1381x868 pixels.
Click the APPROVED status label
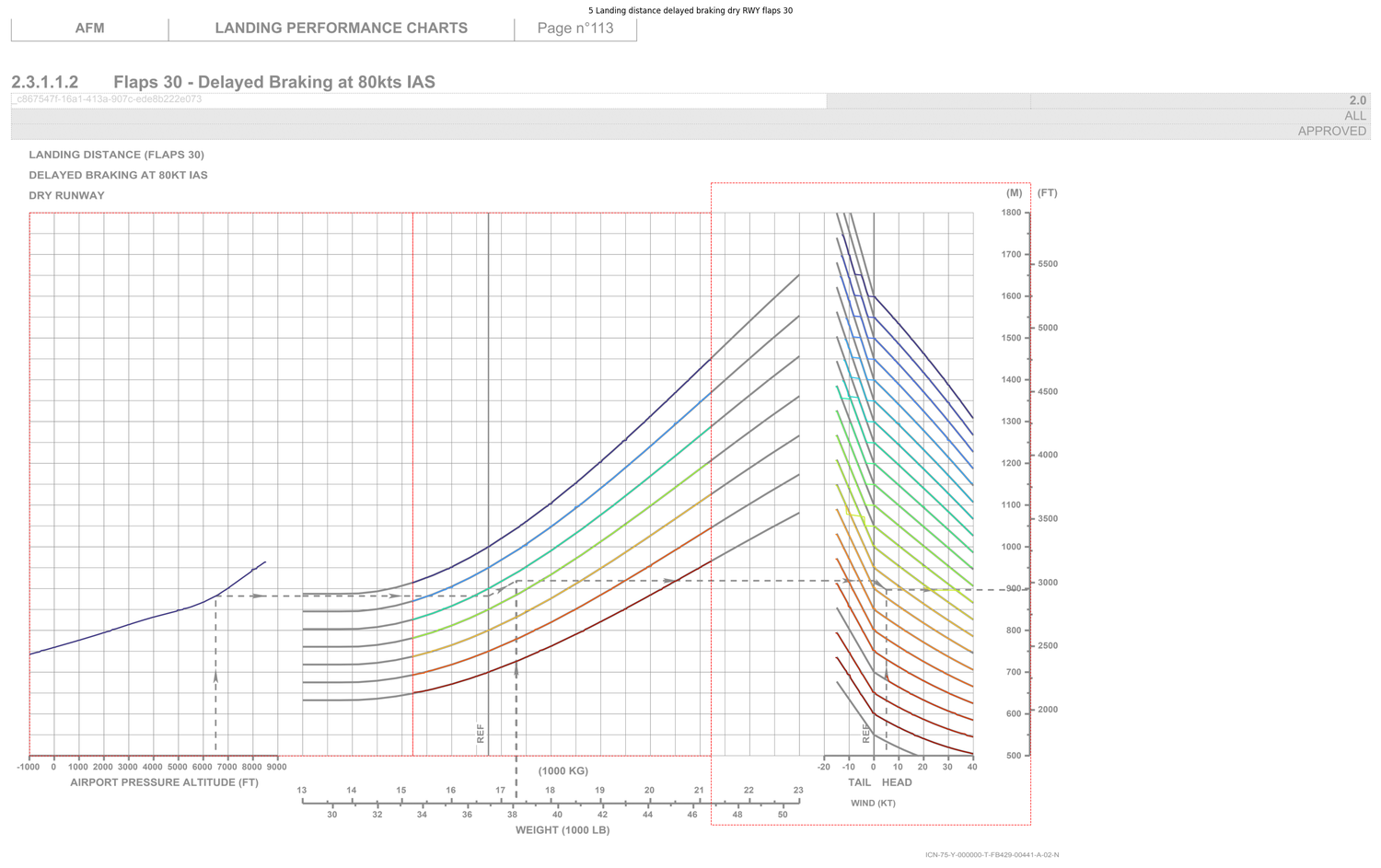pos(1332,131)
